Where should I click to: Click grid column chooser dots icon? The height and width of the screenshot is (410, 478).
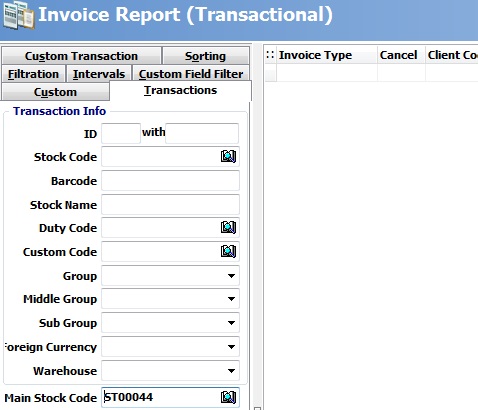click(x=270, y=55)
